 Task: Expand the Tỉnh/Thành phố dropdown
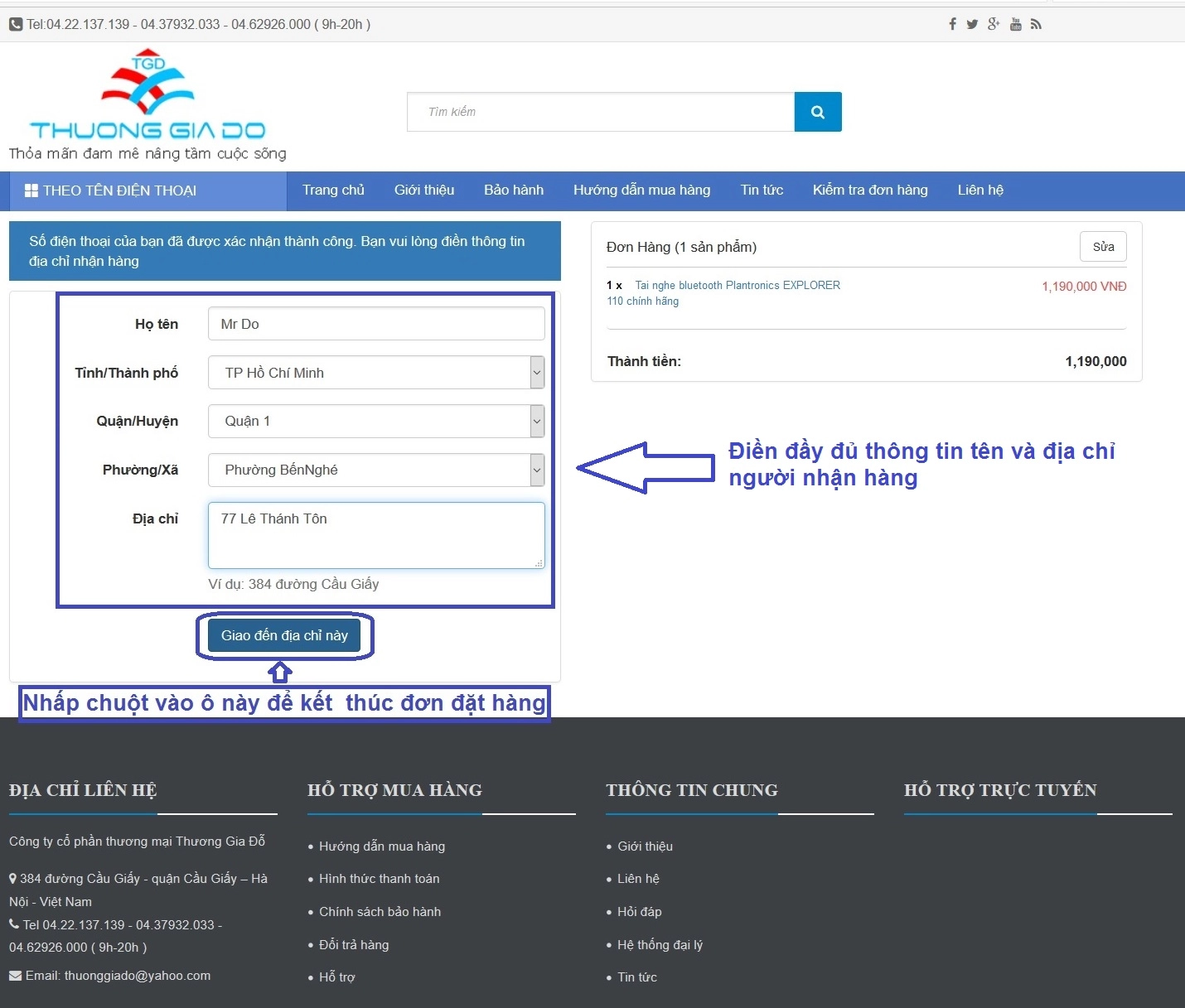tap(536, 373)
